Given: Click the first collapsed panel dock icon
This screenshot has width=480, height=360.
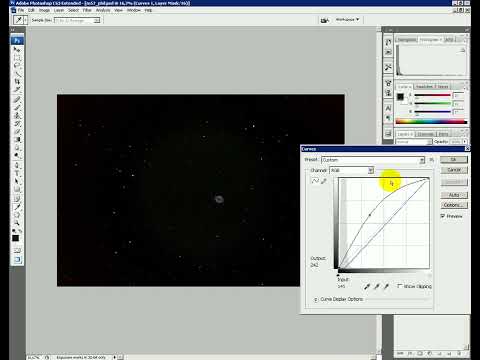Looking at the screenshot, I should coord(388,42).
